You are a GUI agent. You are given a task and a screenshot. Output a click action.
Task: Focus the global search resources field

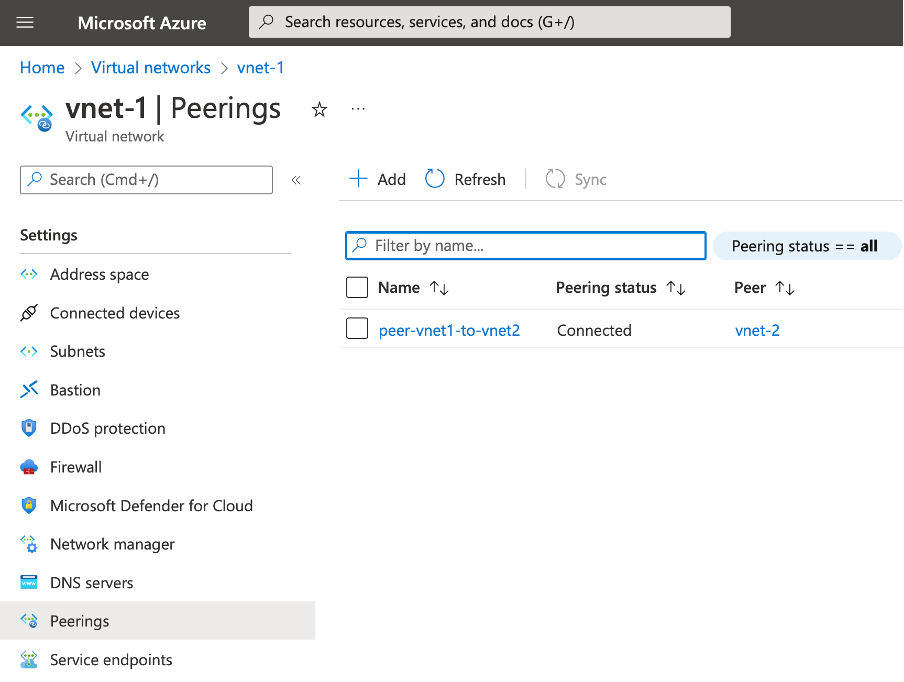click(489, 22)
